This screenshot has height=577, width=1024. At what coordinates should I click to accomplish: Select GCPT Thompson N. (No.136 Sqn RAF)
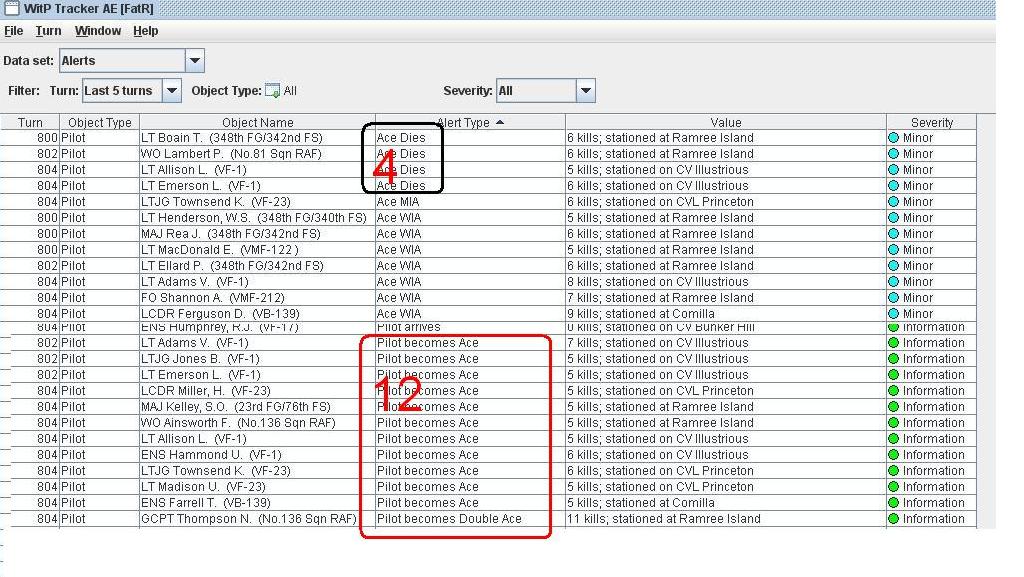pos(249,519)
